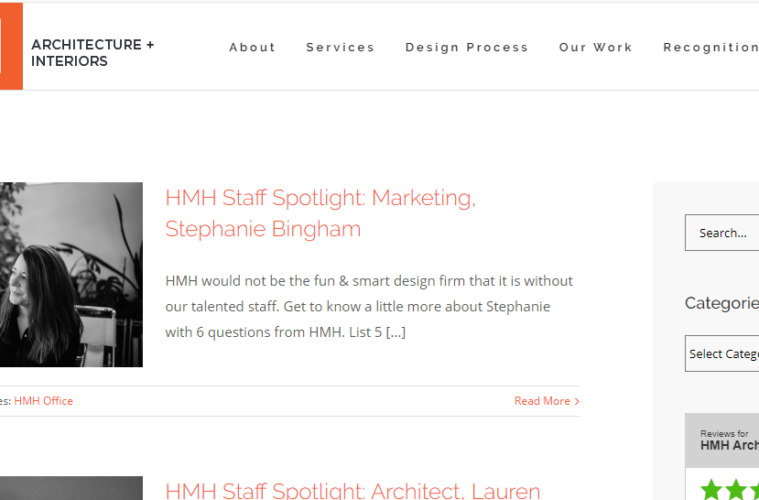This screenshot has height=500, width=759.
Task: Click the [...] ellipsis ending the excerpt
Action: click(395, 332)
